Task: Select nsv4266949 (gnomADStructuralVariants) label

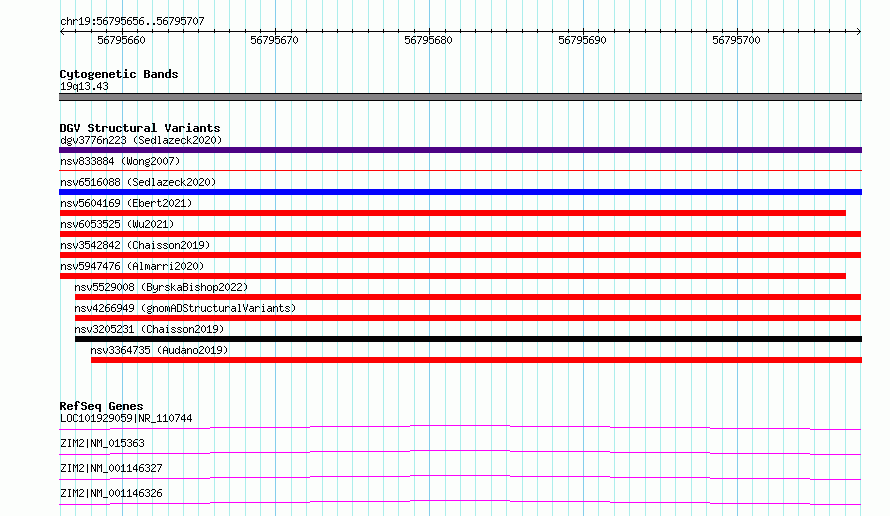Action: 185,308
